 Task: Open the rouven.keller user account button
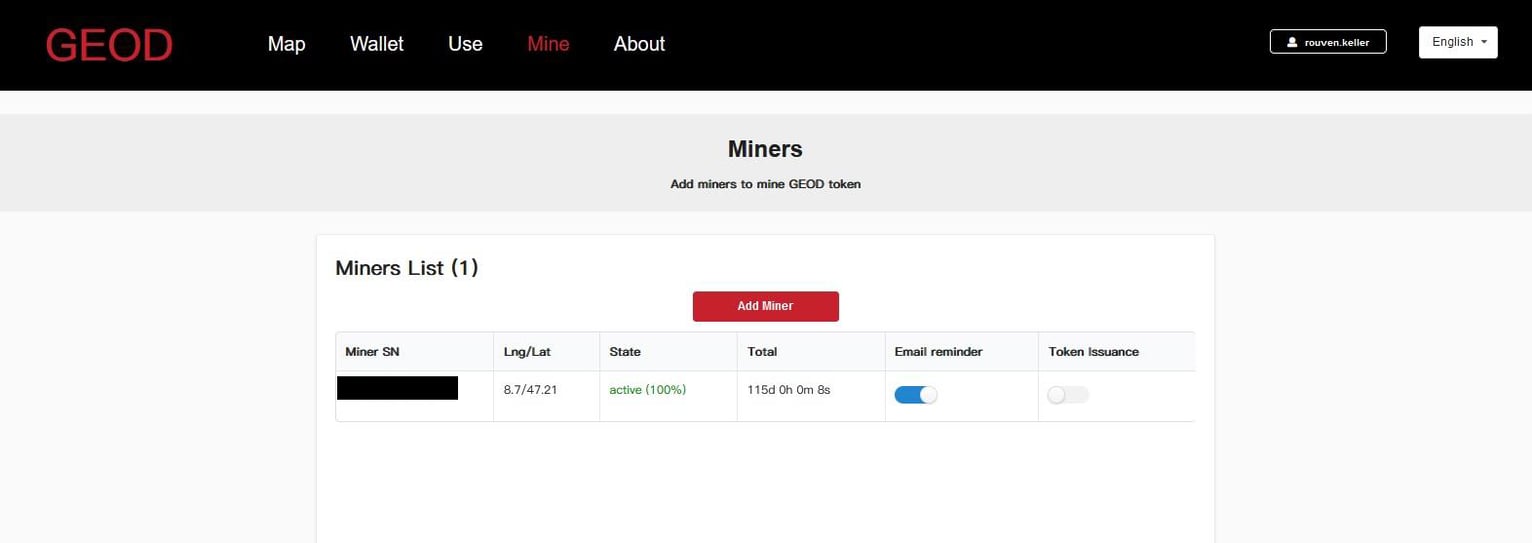click(x=1327, y=42)
